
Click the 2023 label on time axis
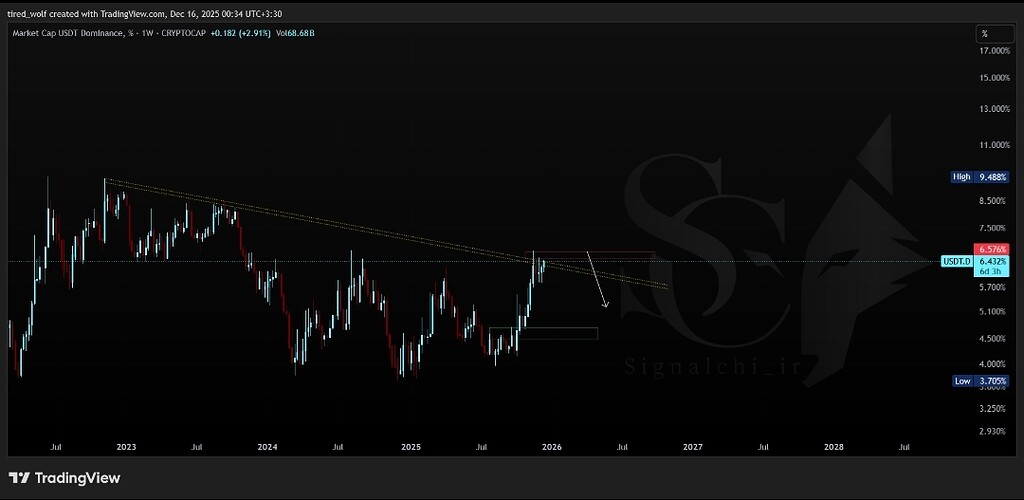(126, 449)
